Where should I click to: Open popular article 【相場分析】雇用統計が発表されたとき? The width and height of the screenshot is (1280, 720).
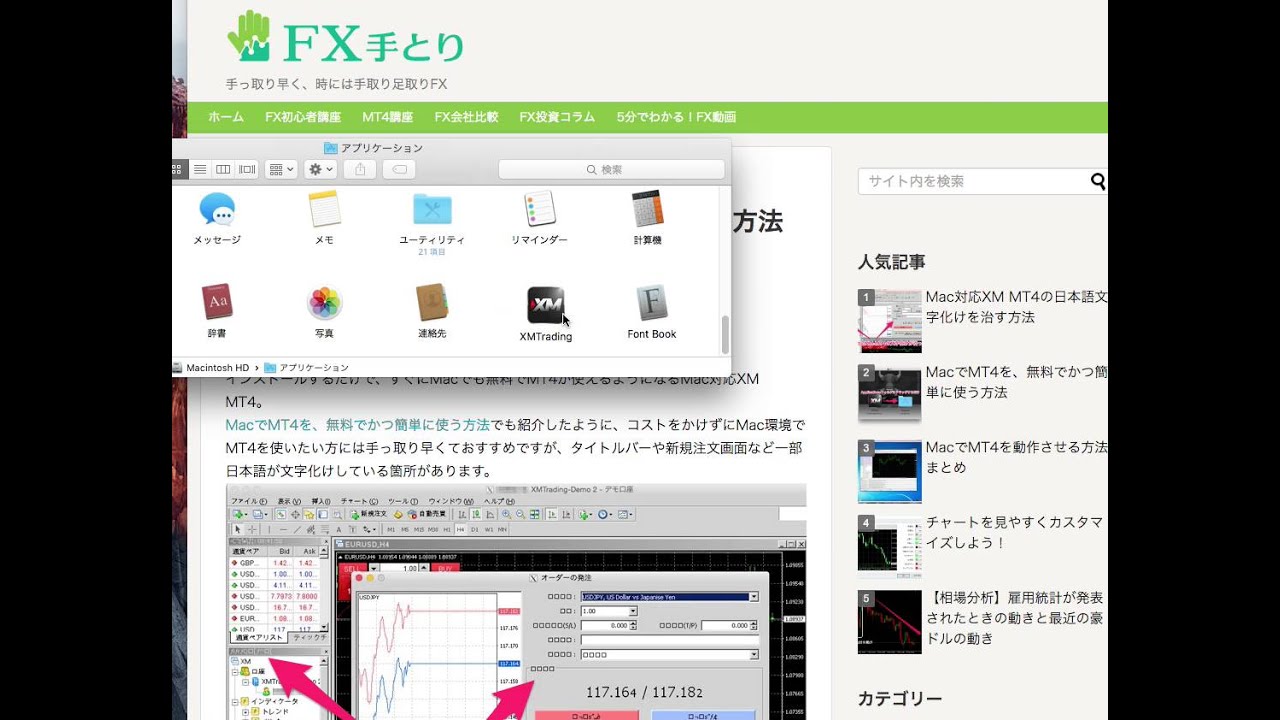pyautogui.click(x=1014, y=618)
